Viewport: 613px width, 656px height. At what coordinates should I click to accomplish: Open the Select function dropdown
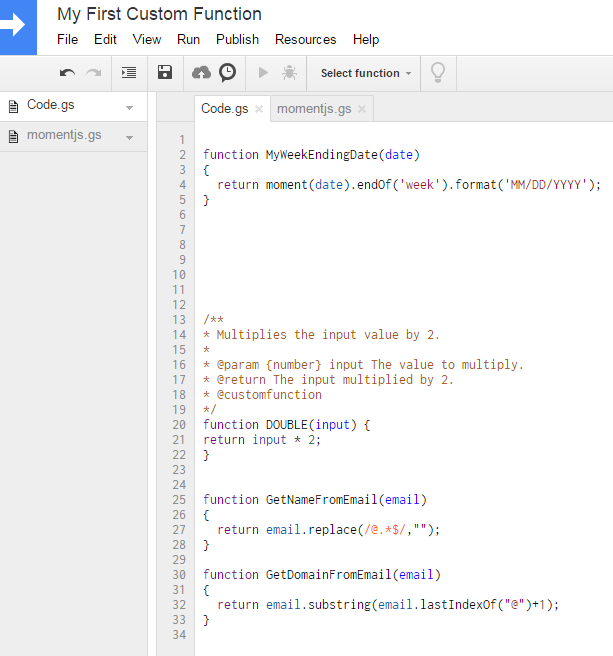(366, 73)
